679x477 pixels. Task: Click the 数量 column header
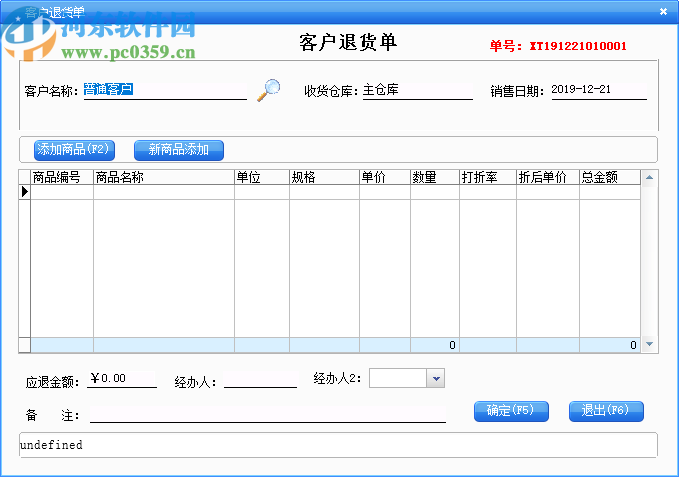(435, 177)
